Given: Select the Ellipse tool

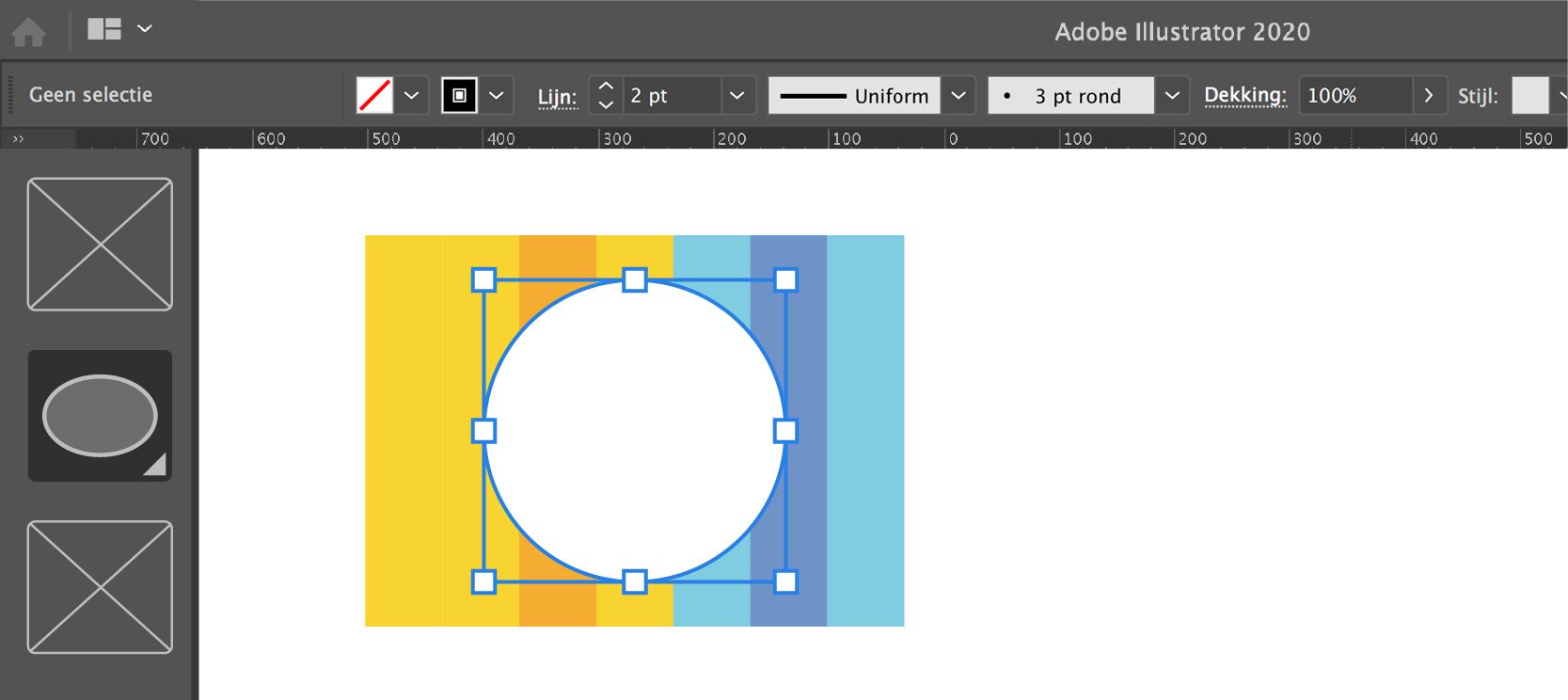Looking at the screenshot, I should click(100, 416).
